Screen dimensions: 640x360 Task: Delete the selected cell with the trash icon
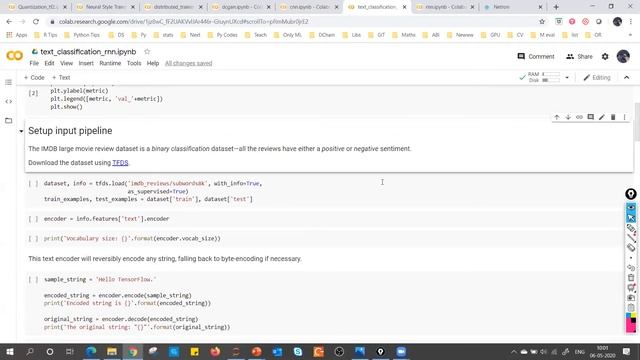pyautogui.click(x=613, y=117)
